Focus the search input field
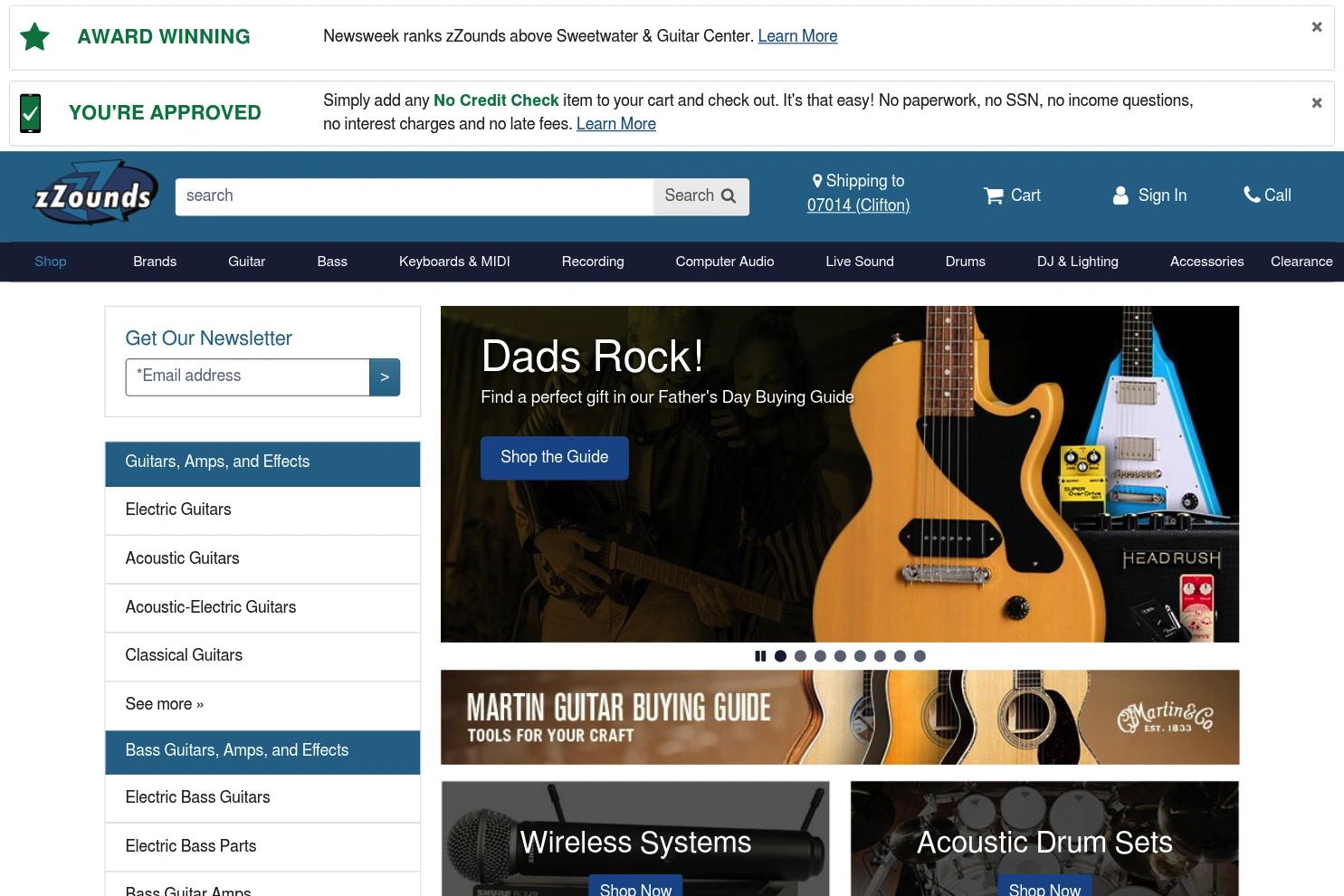 pos(415,196)
